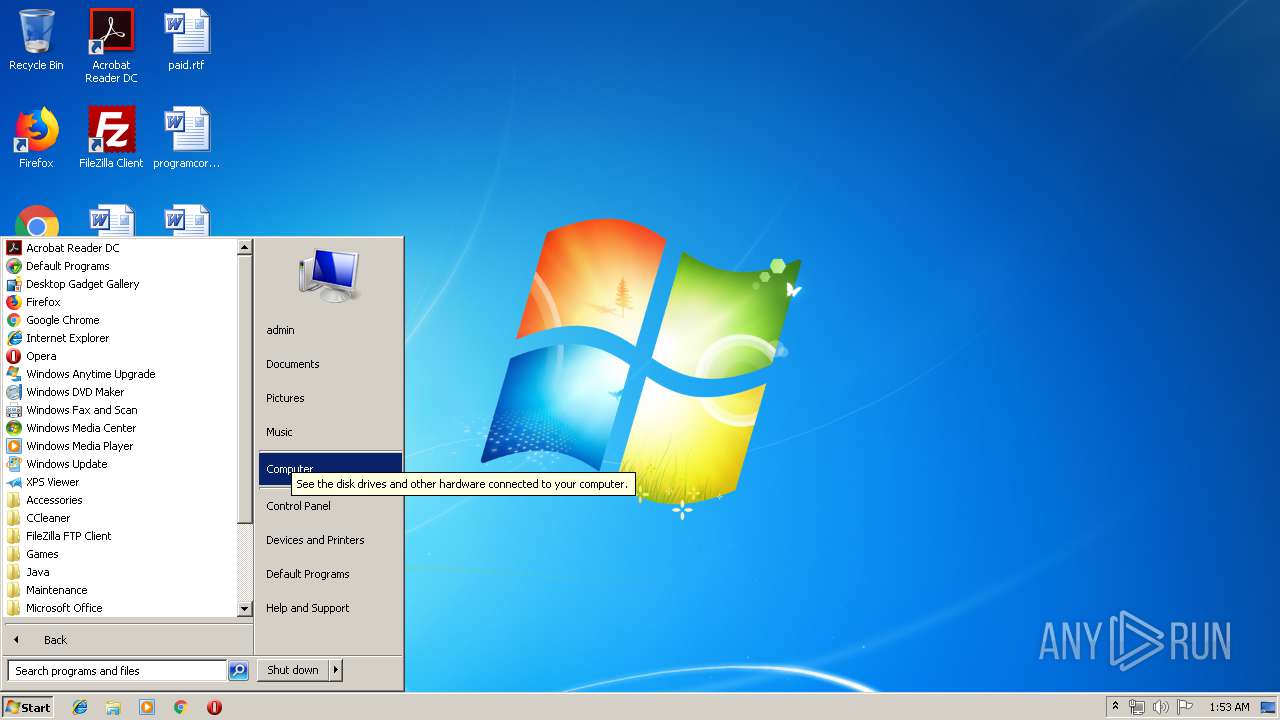Open the Shut down options arrow

point(336,670)
